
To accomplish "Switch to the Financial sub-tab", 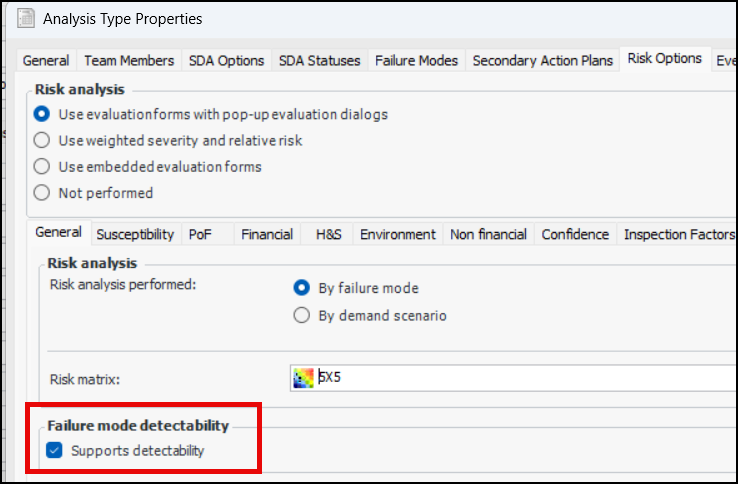I will (x=267, y=234).
